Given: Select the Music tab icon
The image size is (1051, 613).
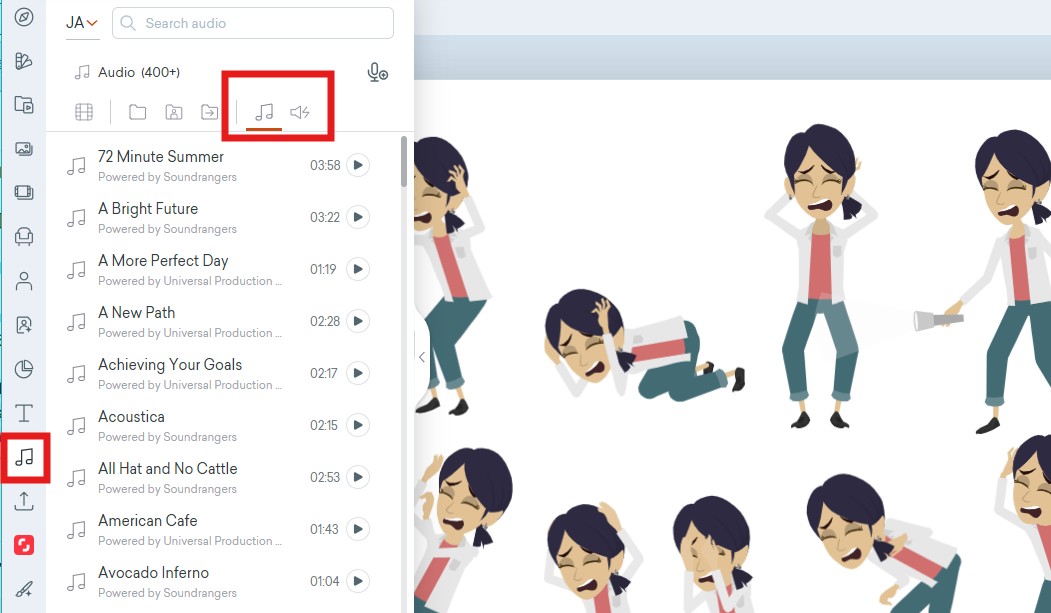Looking at the screenshot, I should click(x=264, y=112).
